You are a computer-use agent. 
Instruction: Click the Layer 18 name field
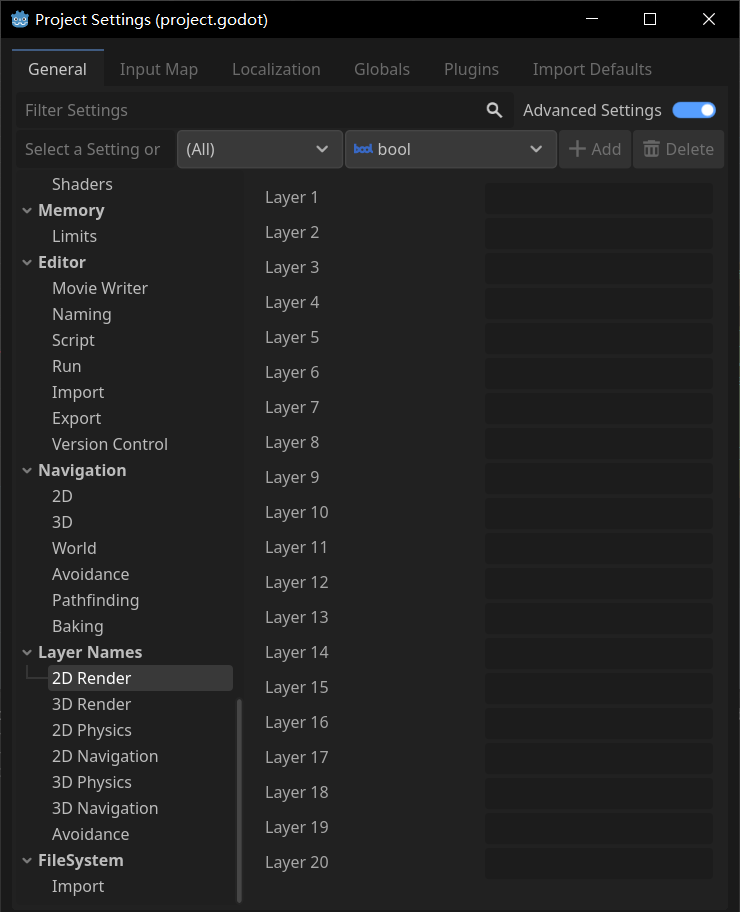[x=599, y=793]
